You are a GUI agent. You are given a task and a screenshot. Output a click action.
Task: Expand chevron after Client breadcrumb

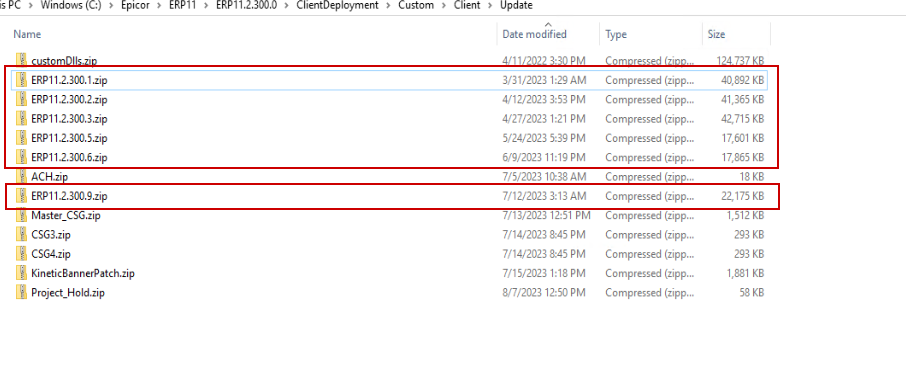tap(490, 5)
